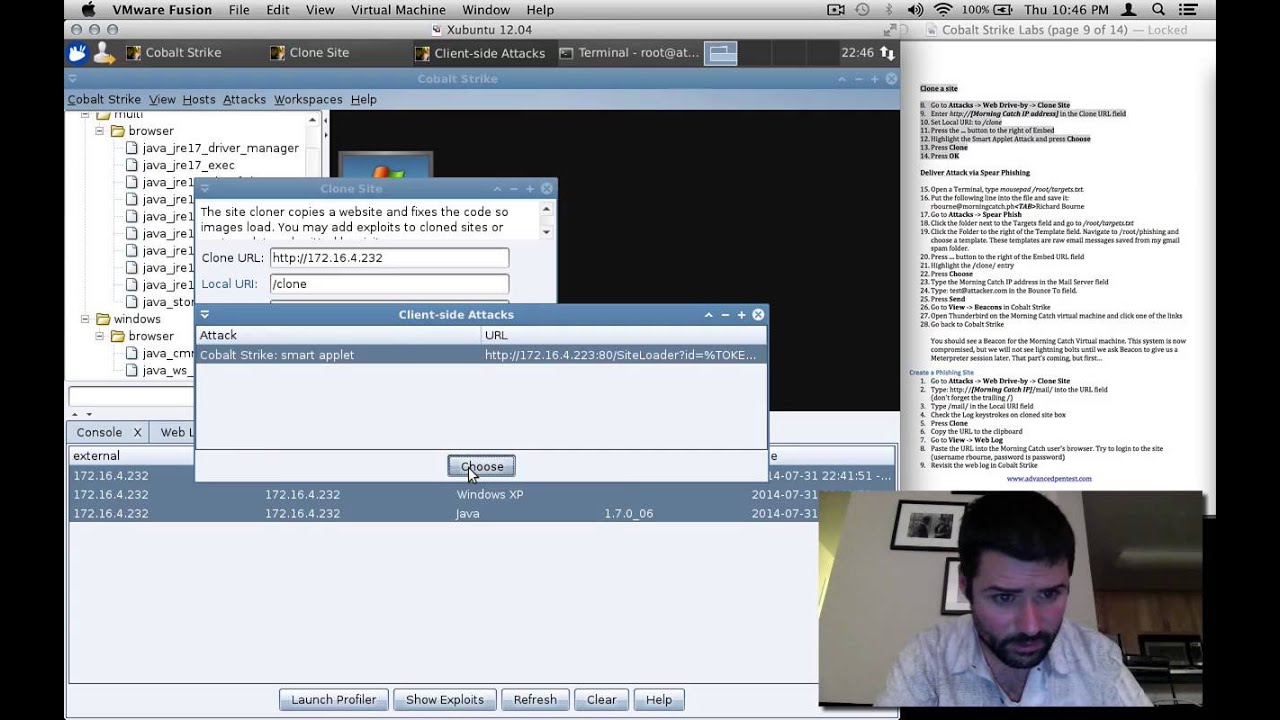Image resolution: width=1280 pixels, height=720 pixels.
Task: Click into the Local URI field
Action: (x=389, y=283)
